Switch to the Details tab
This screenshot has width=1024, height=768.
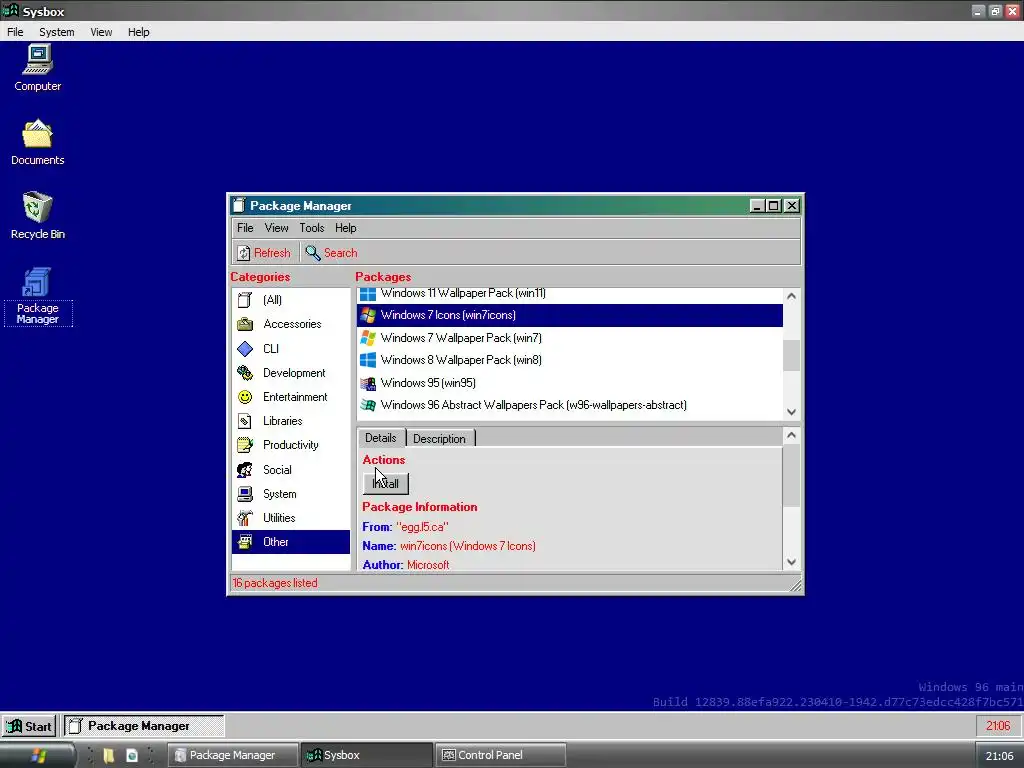click(x=381, y=438)
